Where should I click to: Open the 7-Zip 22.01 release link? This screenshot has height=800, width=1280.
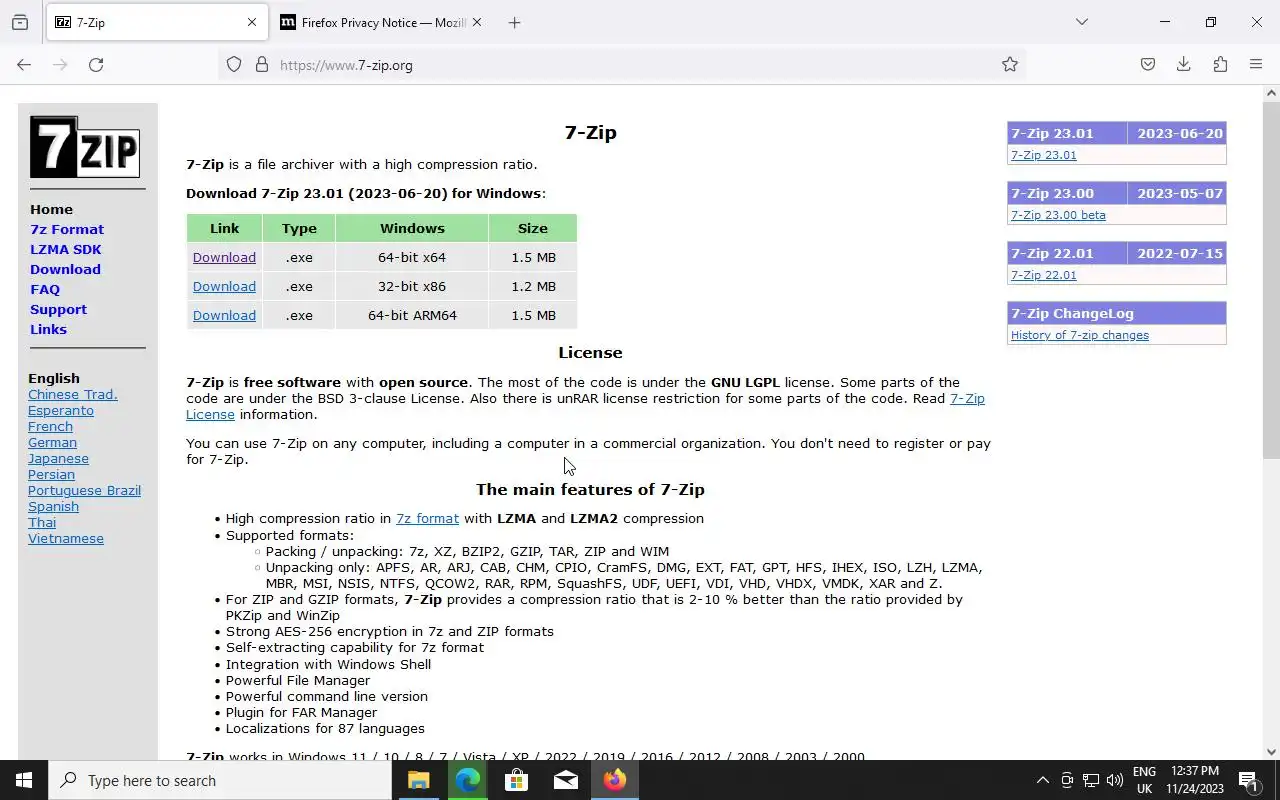pyautogui.click(x=1043, y=275)
